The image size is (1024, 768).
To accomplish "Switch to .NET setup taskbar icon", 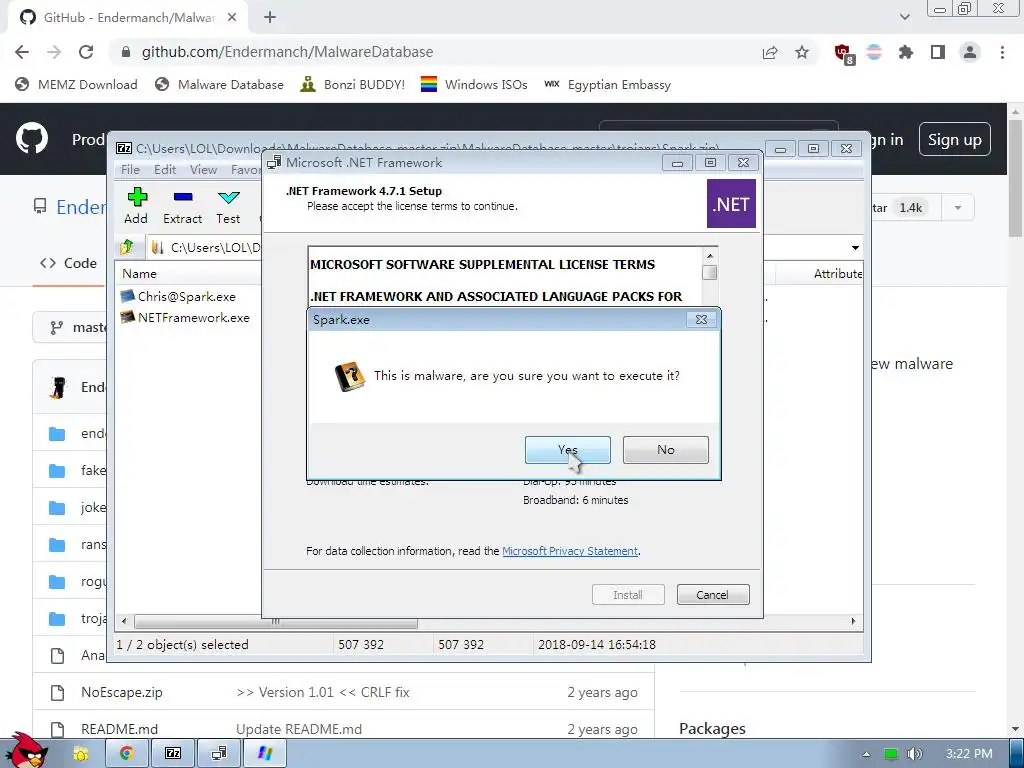I will pyautogui.click(x=219, y=753).
